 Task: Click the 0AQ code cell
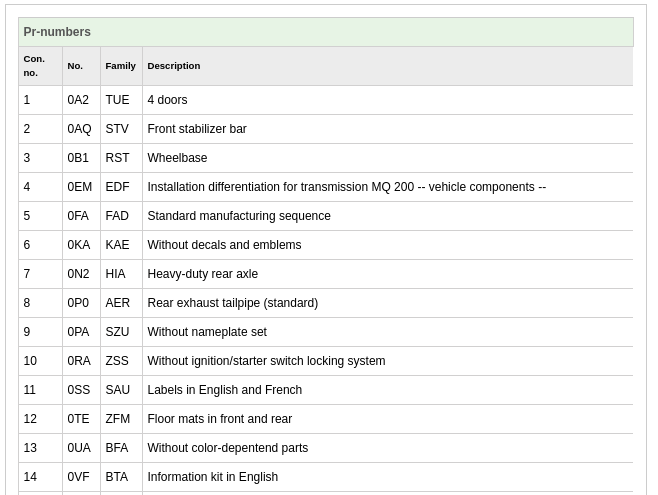pyautogui.click(x=81, y=129)
